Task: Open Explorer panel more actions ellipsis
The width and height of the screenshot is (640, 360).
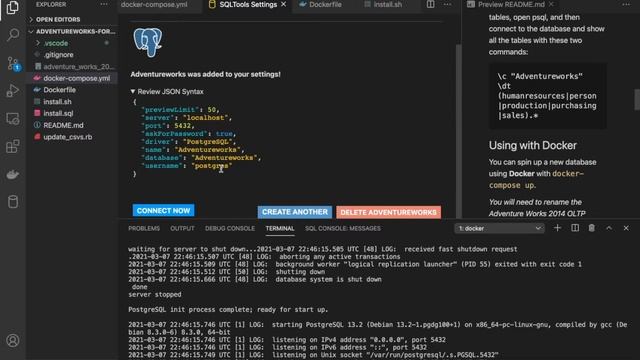Action: click(104, 4)
